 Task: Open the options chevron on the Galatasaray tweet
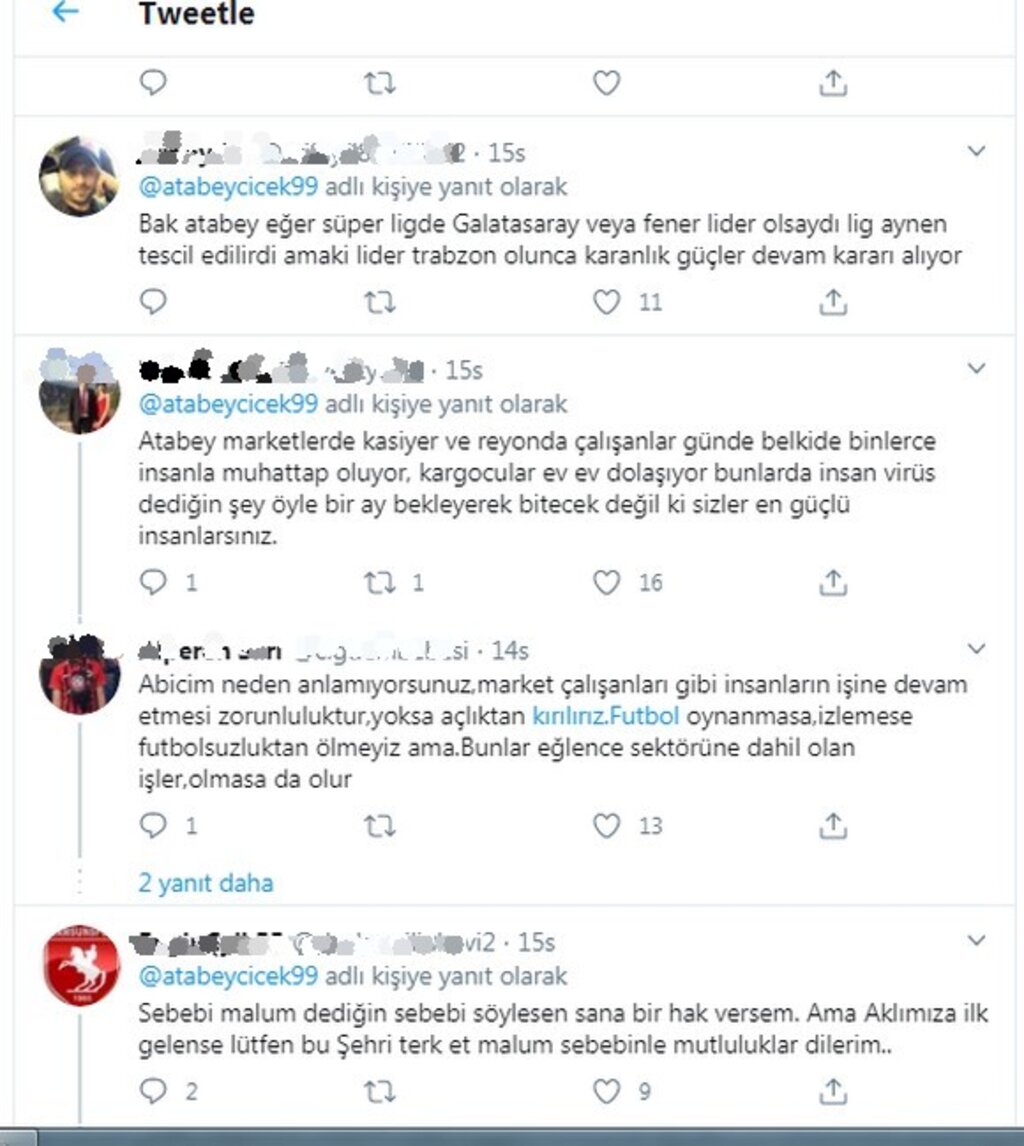coord(976,151)
